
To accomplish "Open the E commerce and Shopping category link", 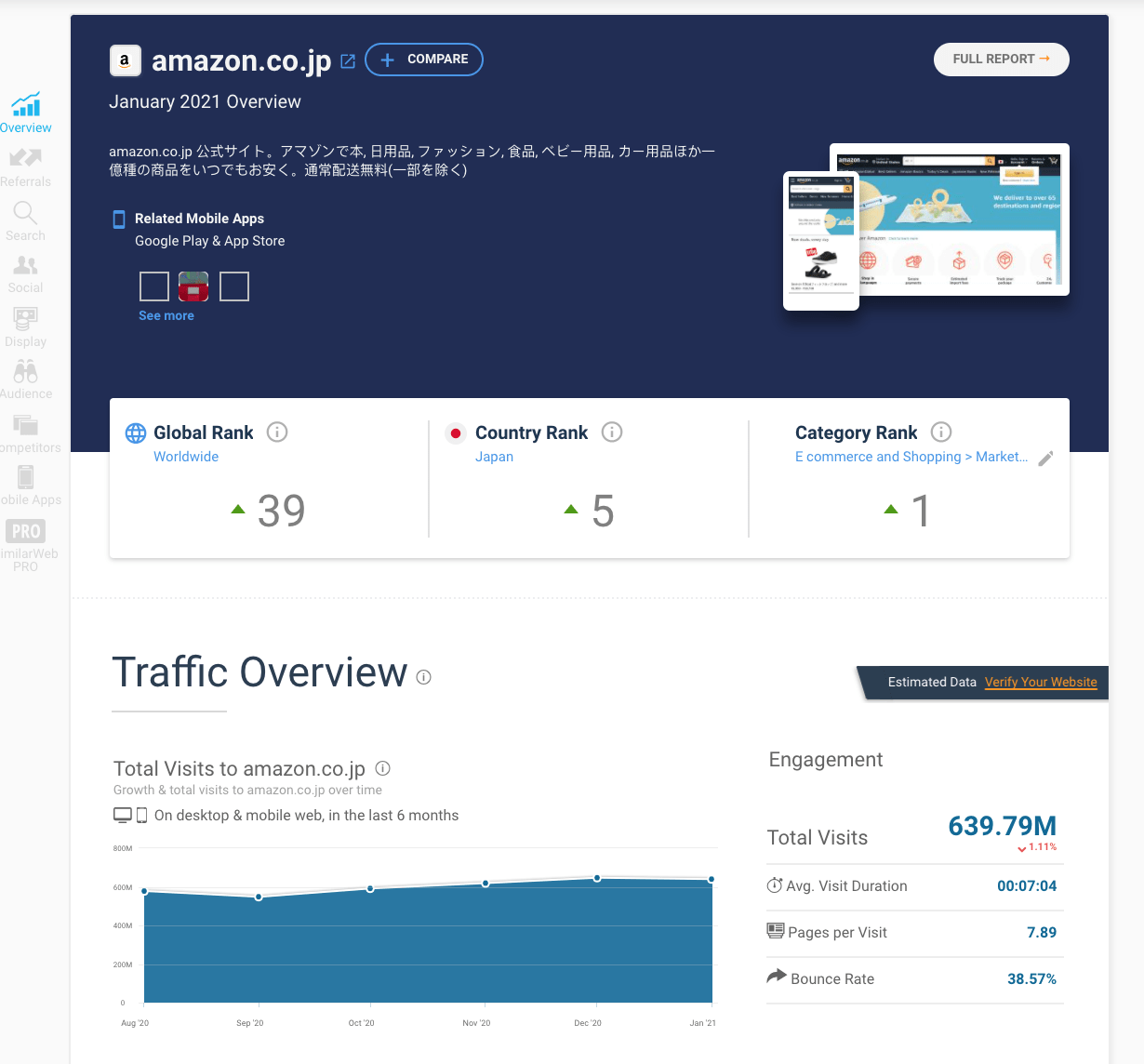I will pyautogui.click(x=911, y=457).
